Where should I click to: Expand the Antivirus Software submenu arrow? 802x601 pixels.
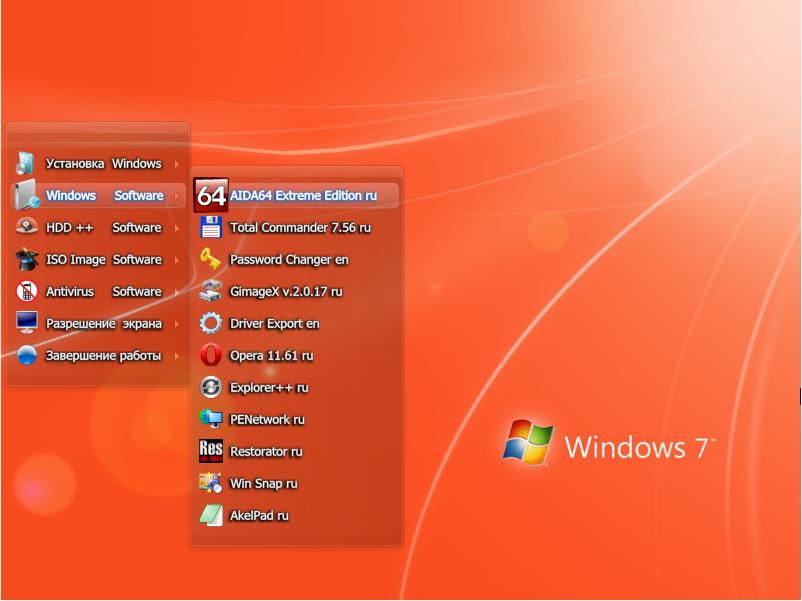click(x=177, y=292)
